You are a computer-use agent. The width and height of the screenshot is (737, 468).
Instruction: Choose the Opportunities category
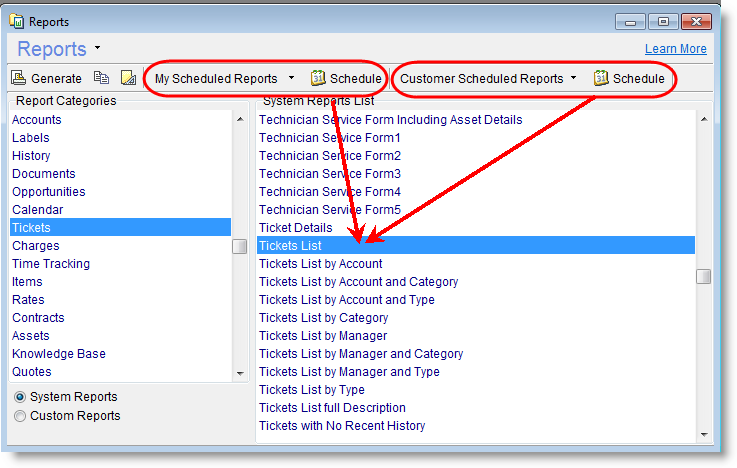coord(48,192)
